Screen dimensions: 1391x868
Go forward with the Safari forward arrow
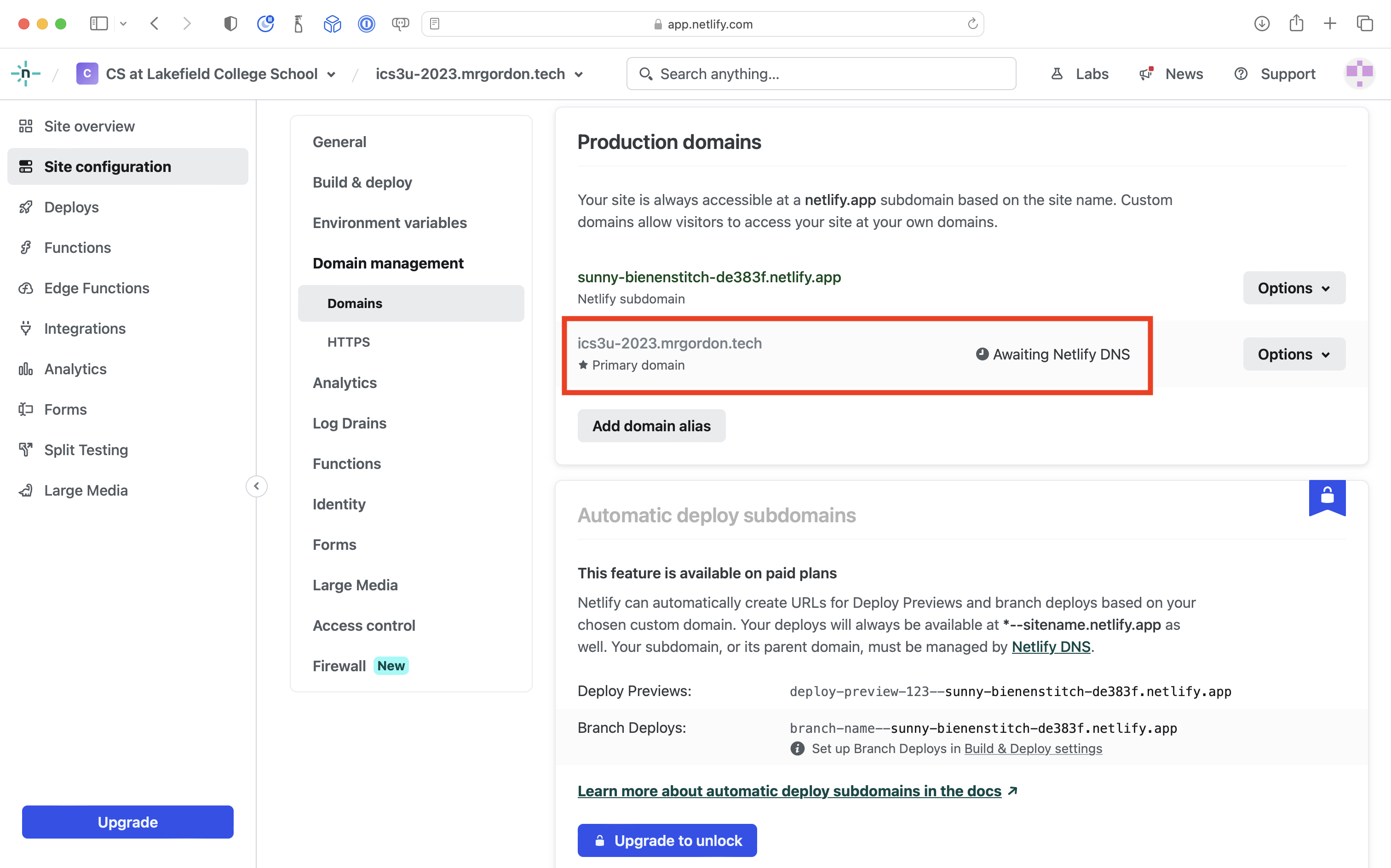click(x=187, y=23)
